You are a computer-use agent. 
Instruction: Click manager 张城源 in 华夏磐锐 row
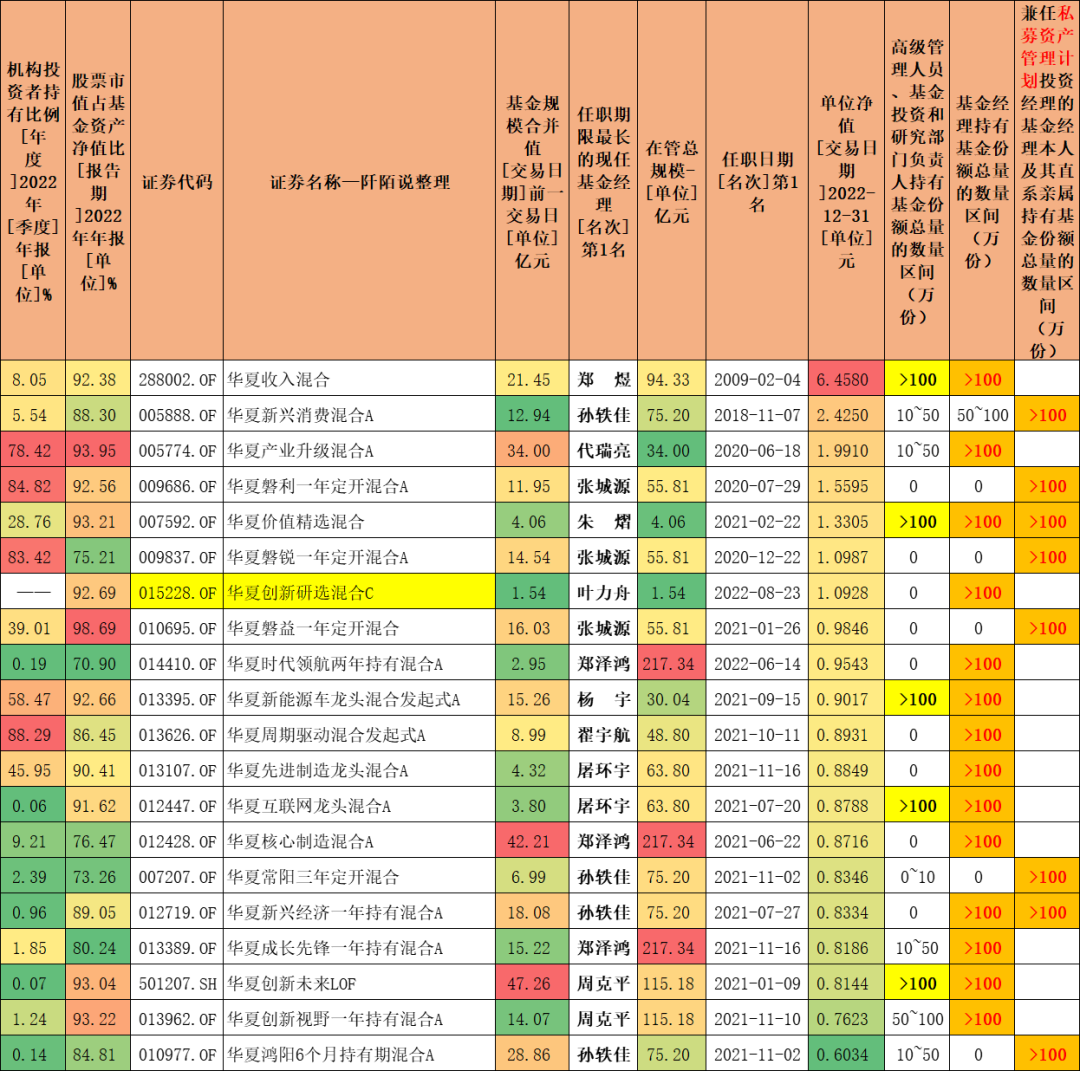coord(602,557)
